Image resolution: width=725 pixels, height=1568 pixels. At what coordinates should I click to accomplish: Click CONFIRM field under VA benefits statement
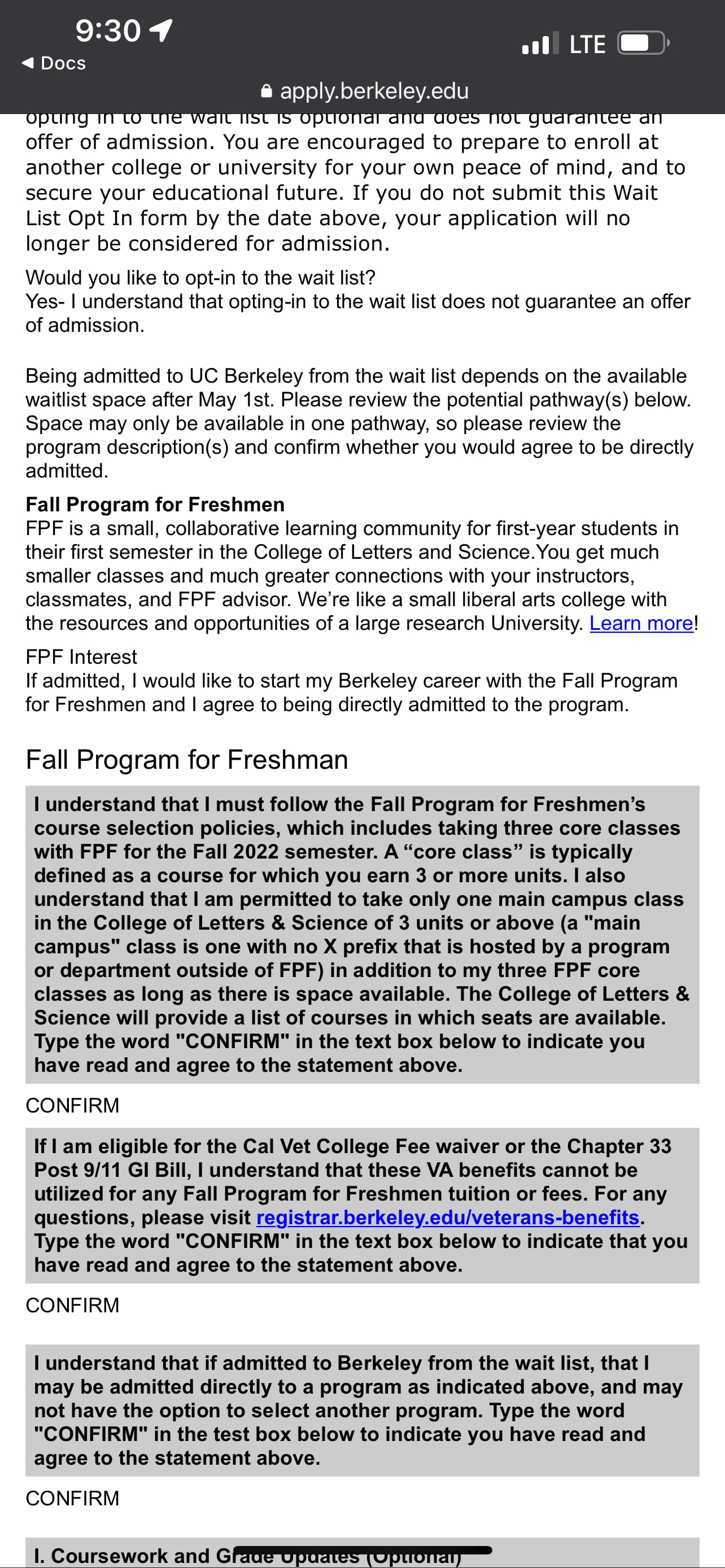point(72,1304)
